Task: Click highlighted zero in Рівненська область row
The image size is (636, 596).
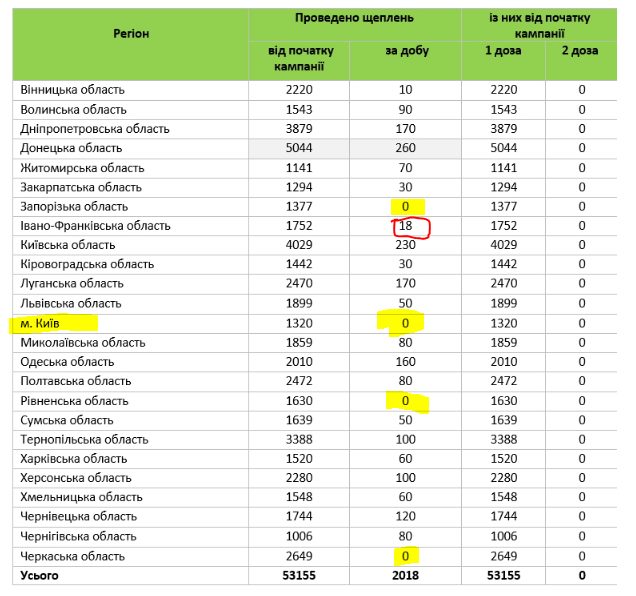Action: 406,401
